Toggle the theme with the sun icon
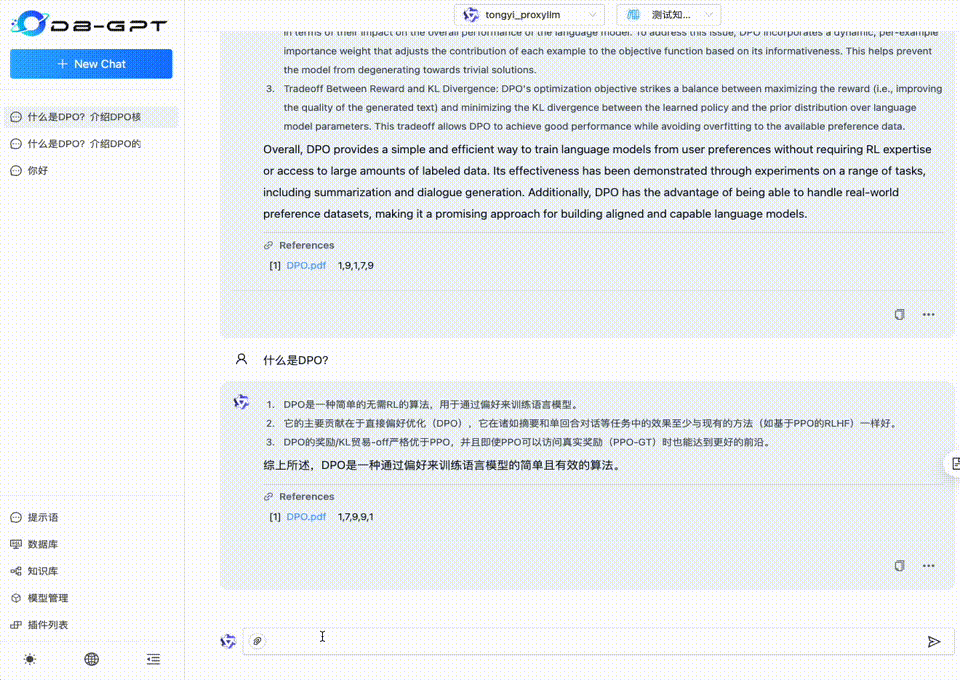This screenshot has height=680, width=960. (x=29, y=659)
